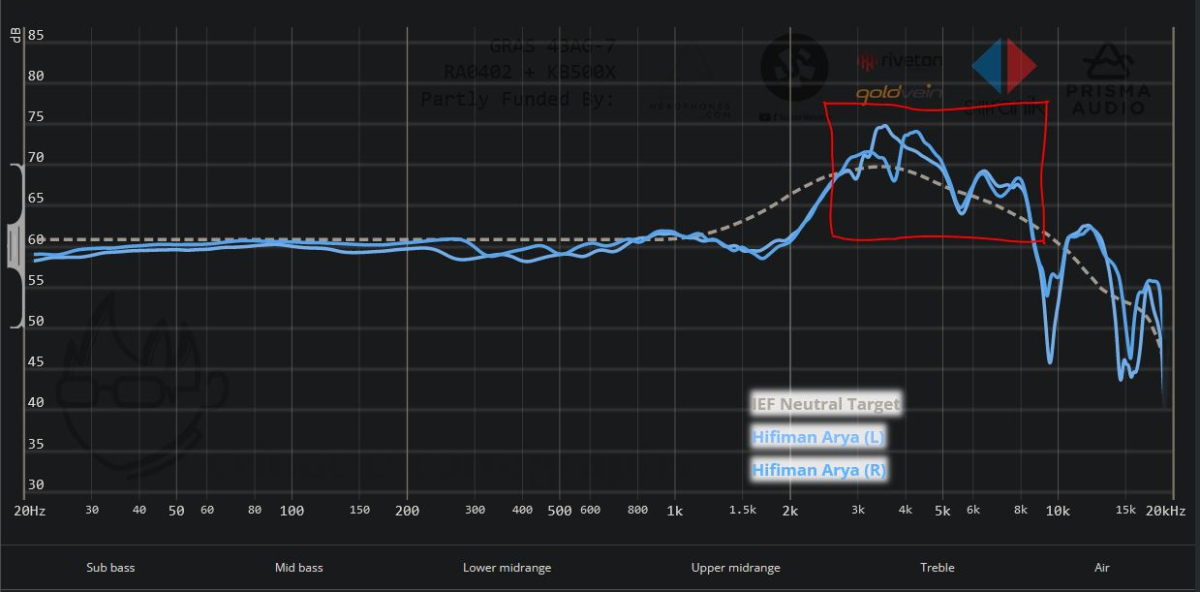Click the Treble region label
1200x592 pixels.
[x=937, y=568]
